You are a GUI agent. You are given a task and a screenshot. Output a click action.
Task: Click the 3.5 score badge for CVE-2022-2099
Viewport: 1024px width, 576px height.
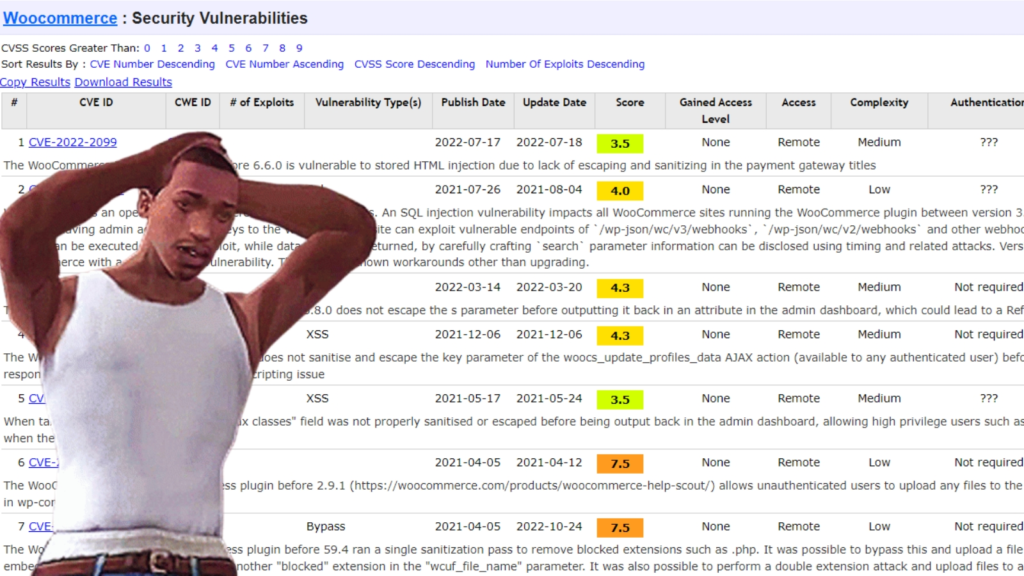[620, 144]
